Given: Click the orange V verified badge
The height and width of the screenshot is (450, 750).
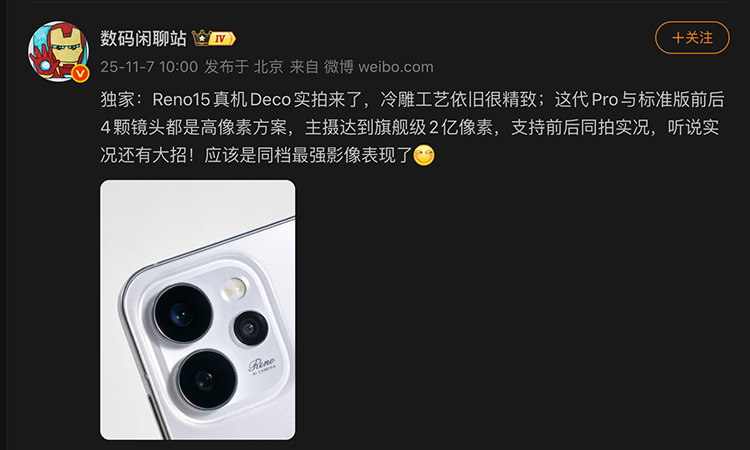Looking at the screenshot, I should click(80, 73).
